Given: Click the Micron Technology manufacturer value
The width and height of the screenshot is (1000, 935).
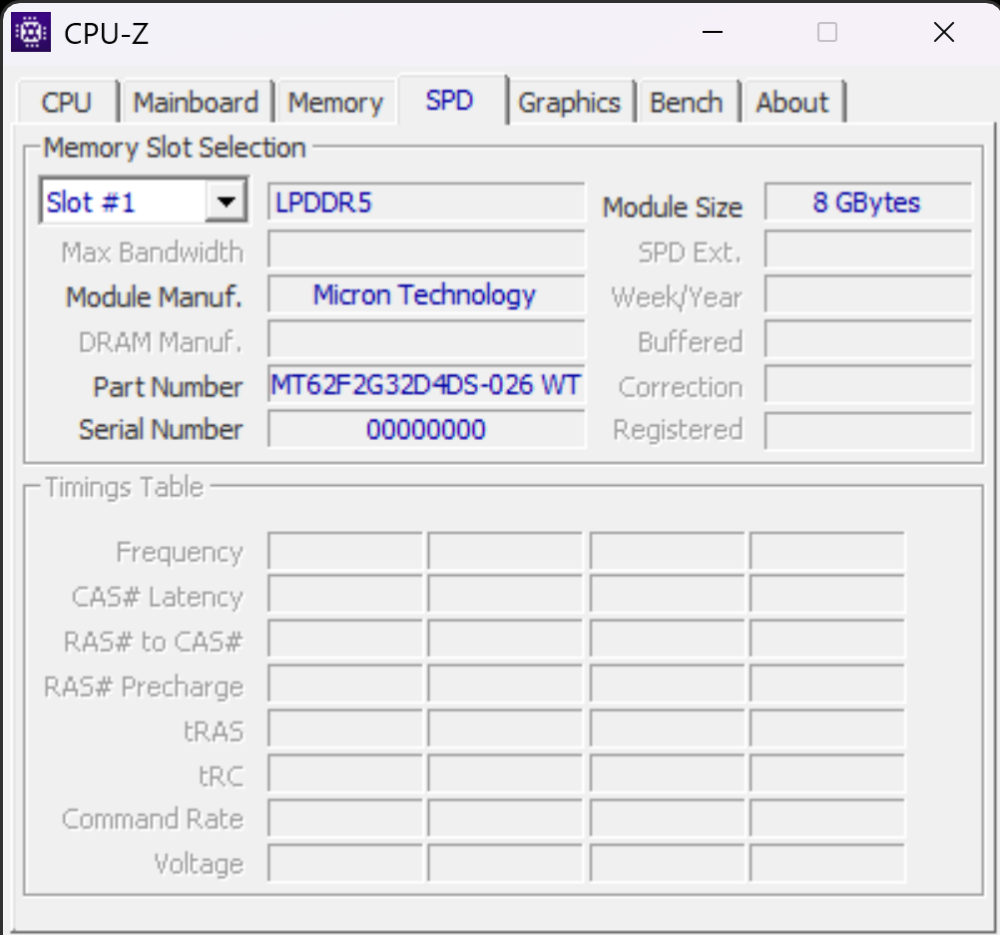Looking at the screenshot, I should [x=426, y=295].
